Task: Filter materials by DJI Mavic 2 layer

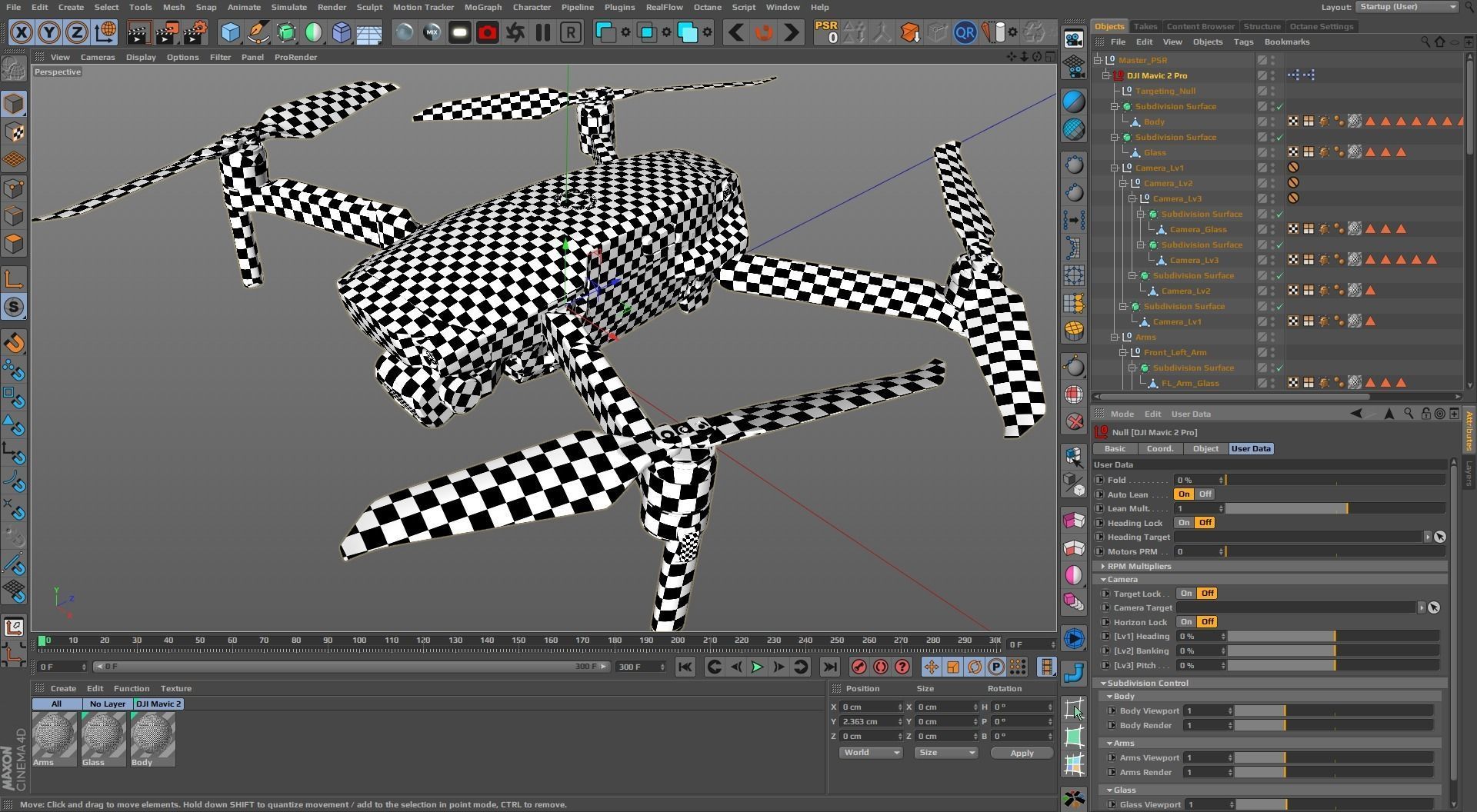Action: pos(158,704)
